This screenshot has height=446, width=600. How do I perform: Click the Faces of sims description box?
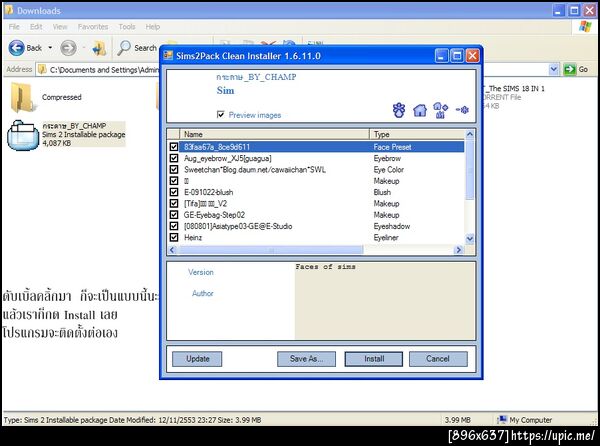coord(385,301)
